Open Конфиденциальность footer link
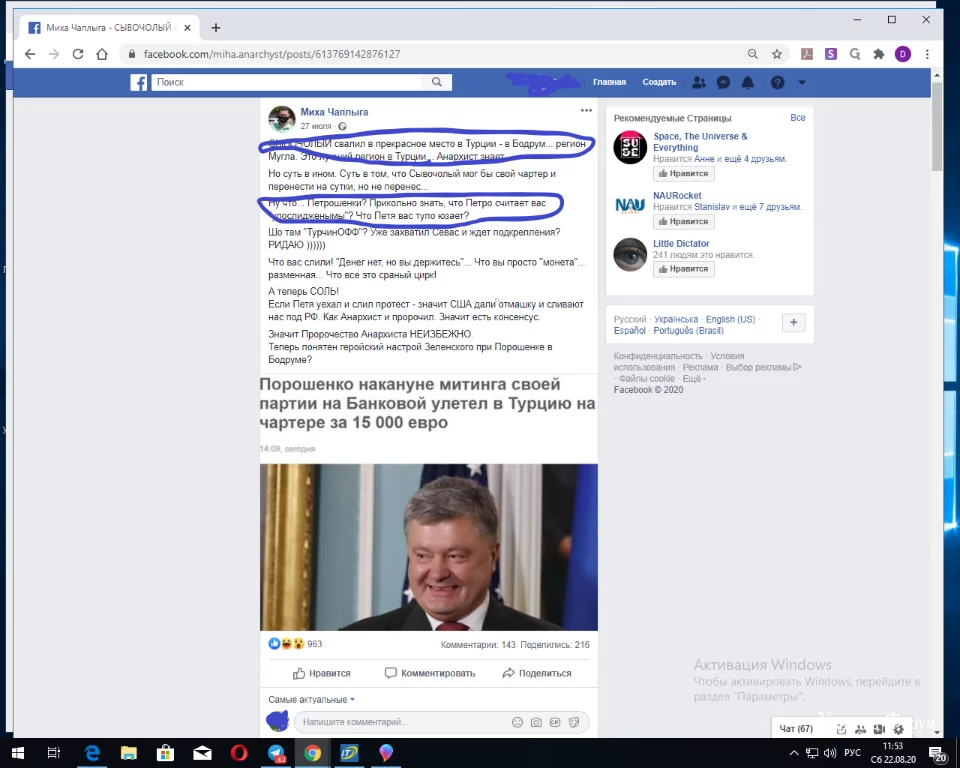The width and height of the screenshot is (960, 768). [658, 356]
